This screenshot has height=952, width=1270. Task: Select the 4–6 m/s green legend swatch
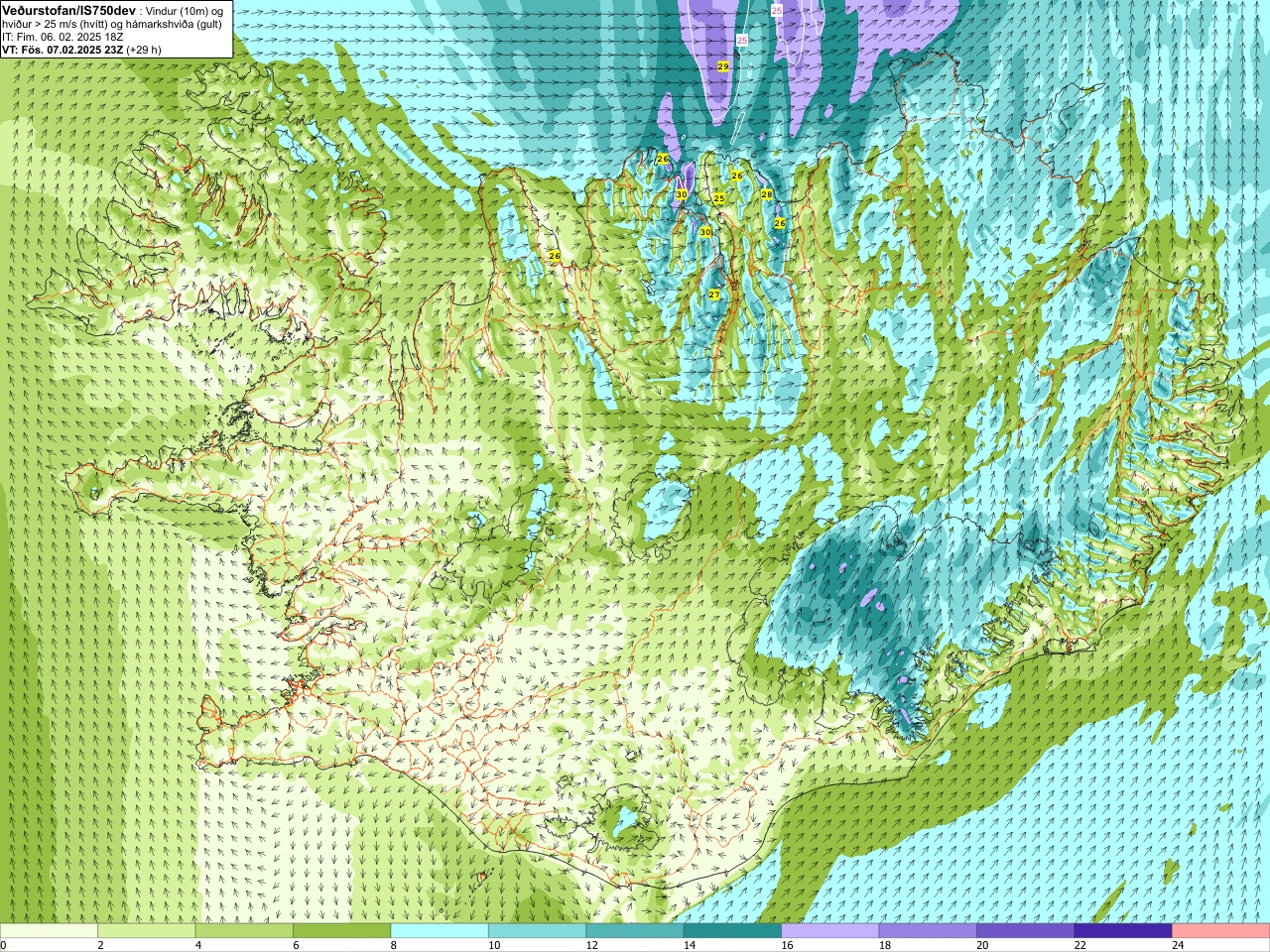click(244, 931)
